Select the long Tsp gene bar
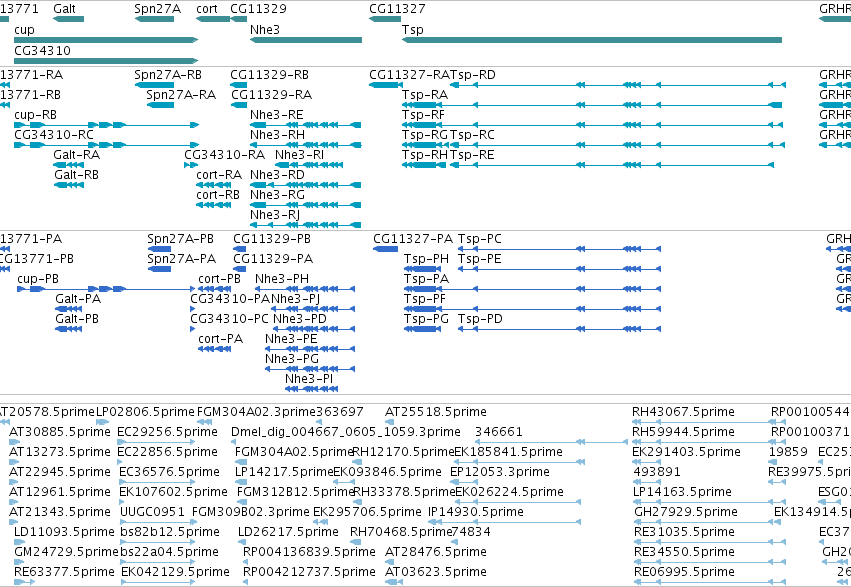The width and height of the screenshot is (851, 587). [x=592, y=40]
